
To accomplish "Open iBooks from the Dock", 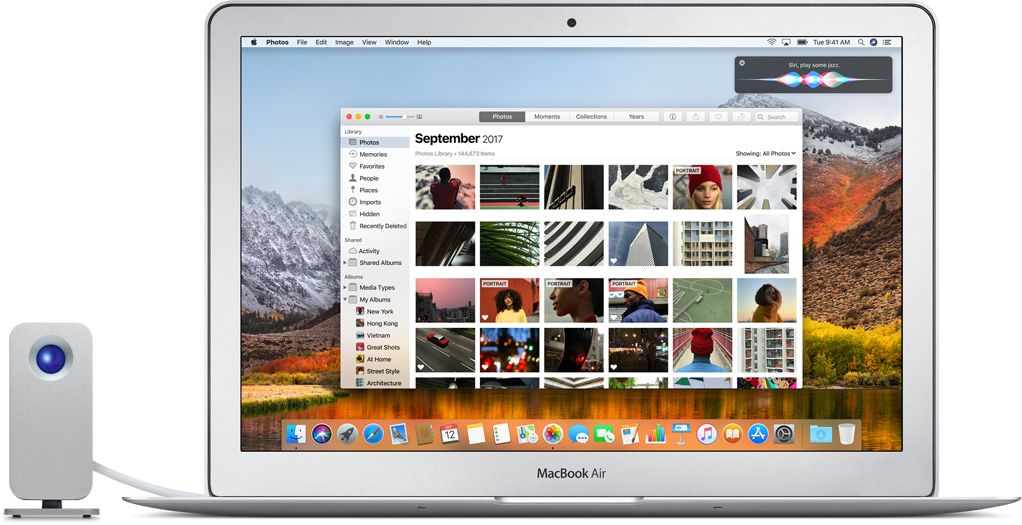I will (733, 433).
